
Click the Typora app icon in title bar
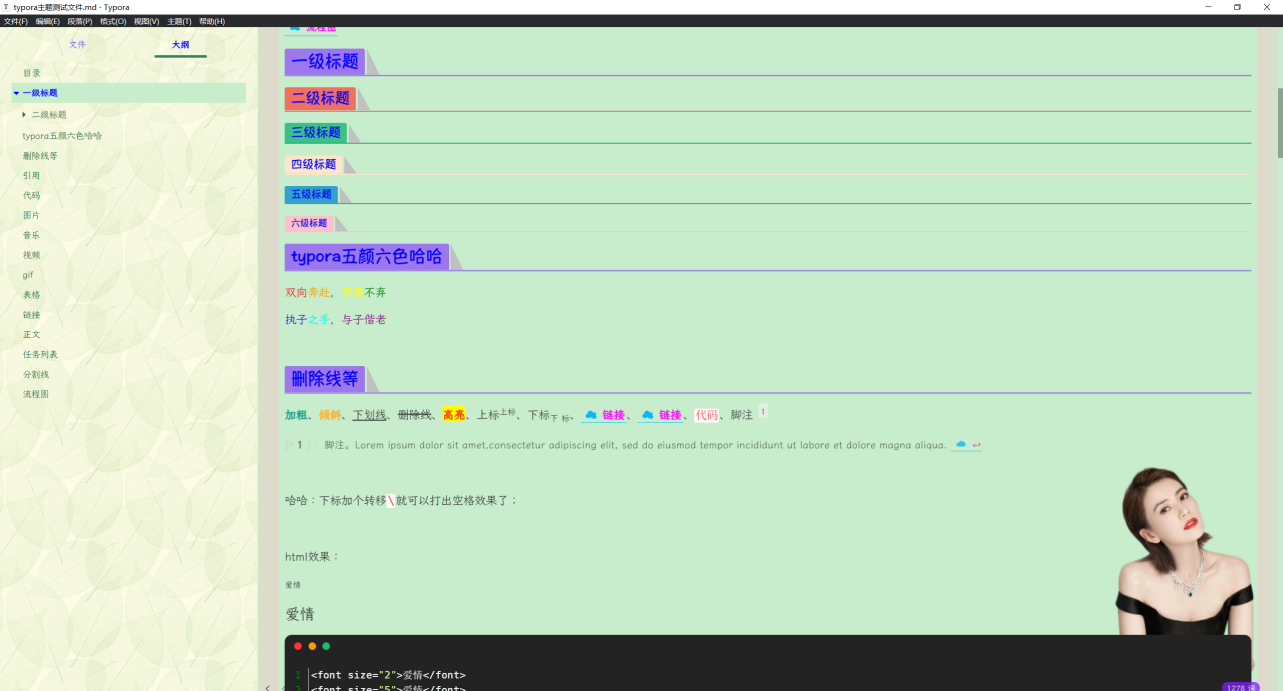click(x=6, y=7)
